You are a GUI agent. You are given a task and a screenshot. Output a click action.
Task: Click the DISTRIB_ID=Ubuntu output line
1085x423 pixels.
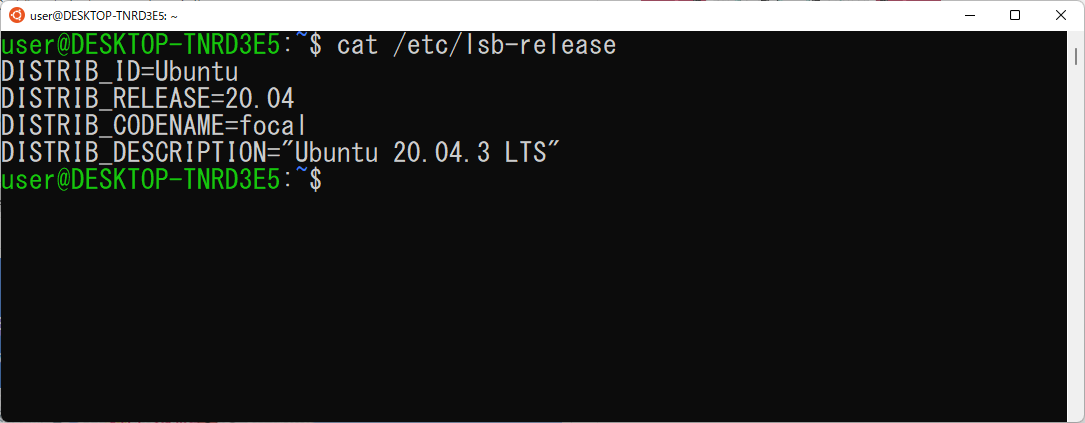coord(120,72)
